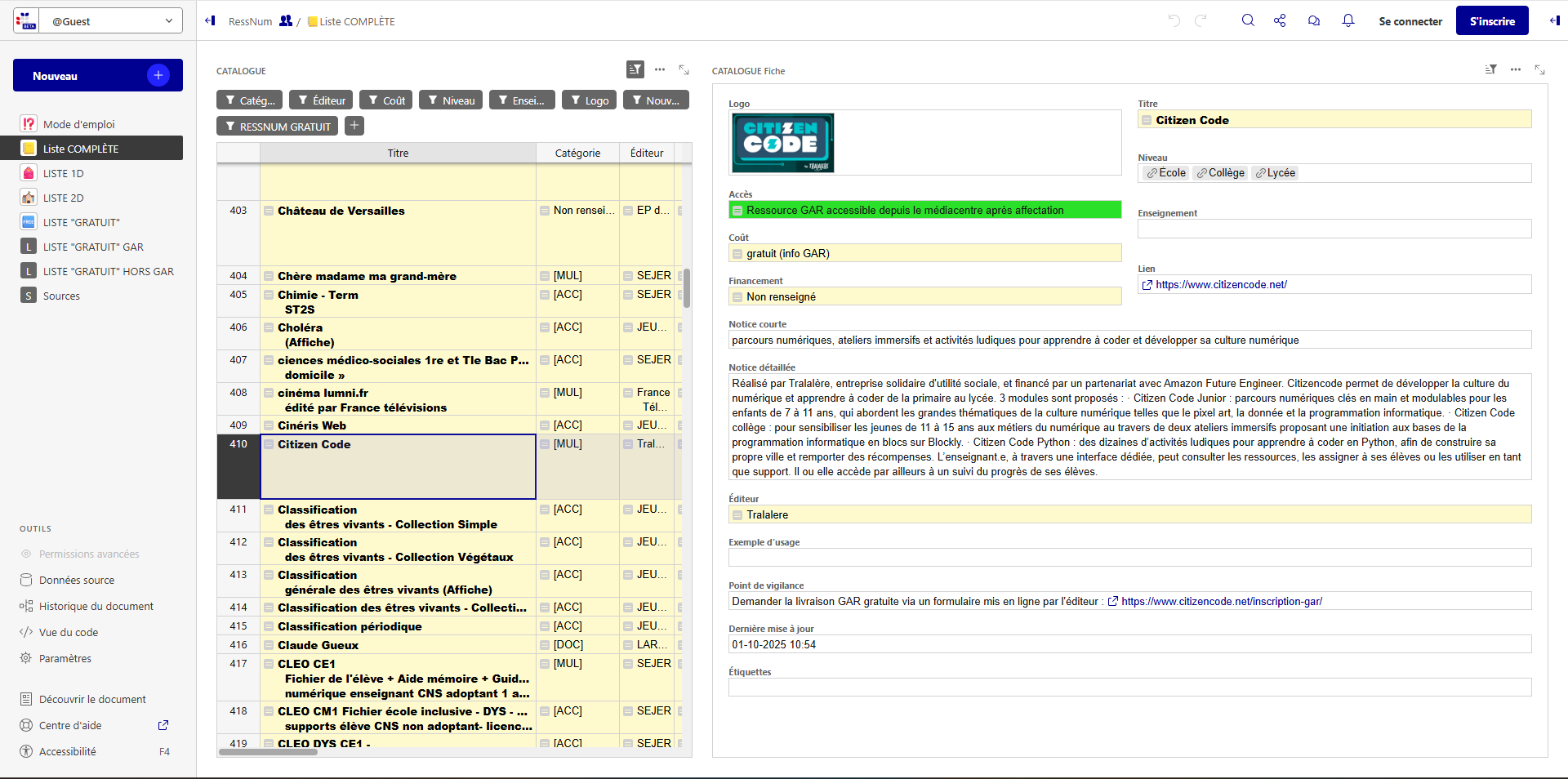Image resolution: width=1568 pixels, height=779 pixels.
Task: Toggle the RESSNUM GRATUIT filter
Action: click(x=278, y=127)
